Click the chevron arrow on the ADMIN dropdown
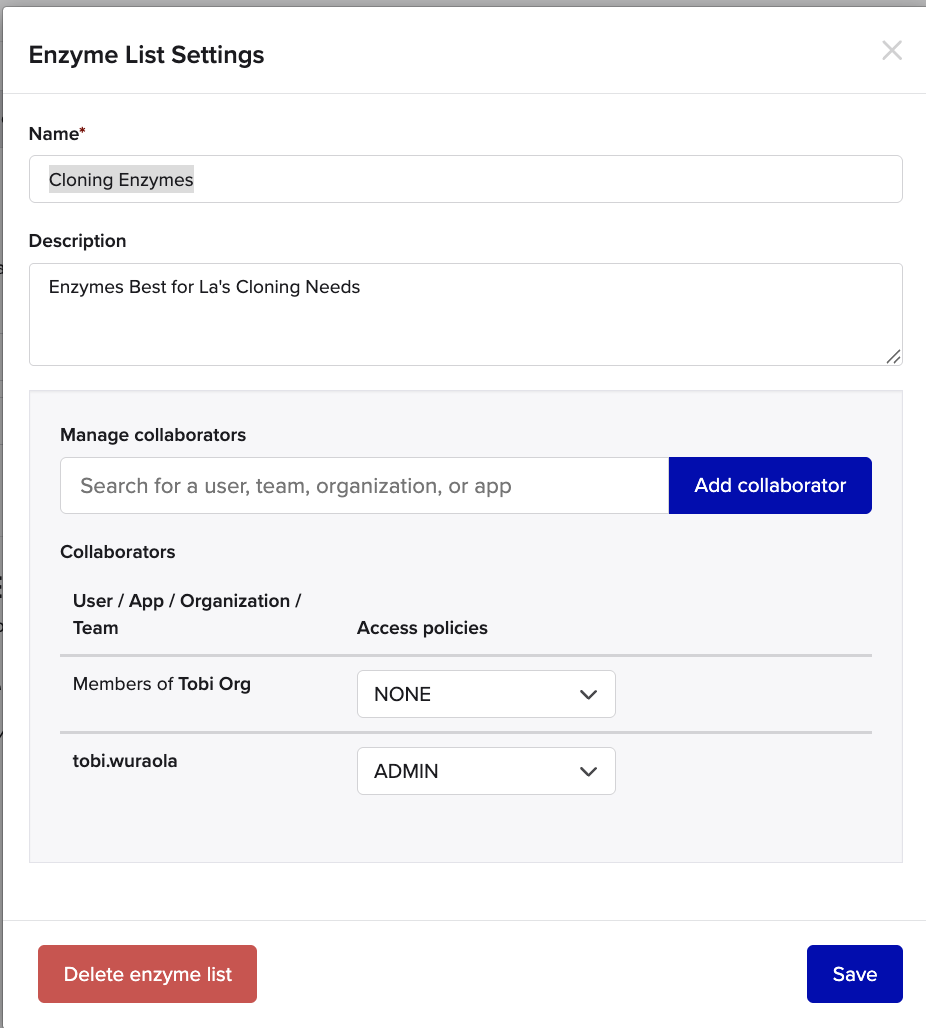The height and width of the screenshot is (1028, 926). point(588,772)
